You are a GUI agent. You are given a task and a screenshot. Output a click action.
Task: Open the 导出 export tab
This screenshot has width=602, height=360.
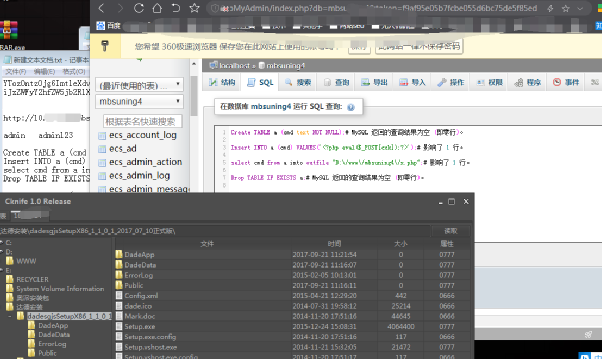click(x=375, y=82)
